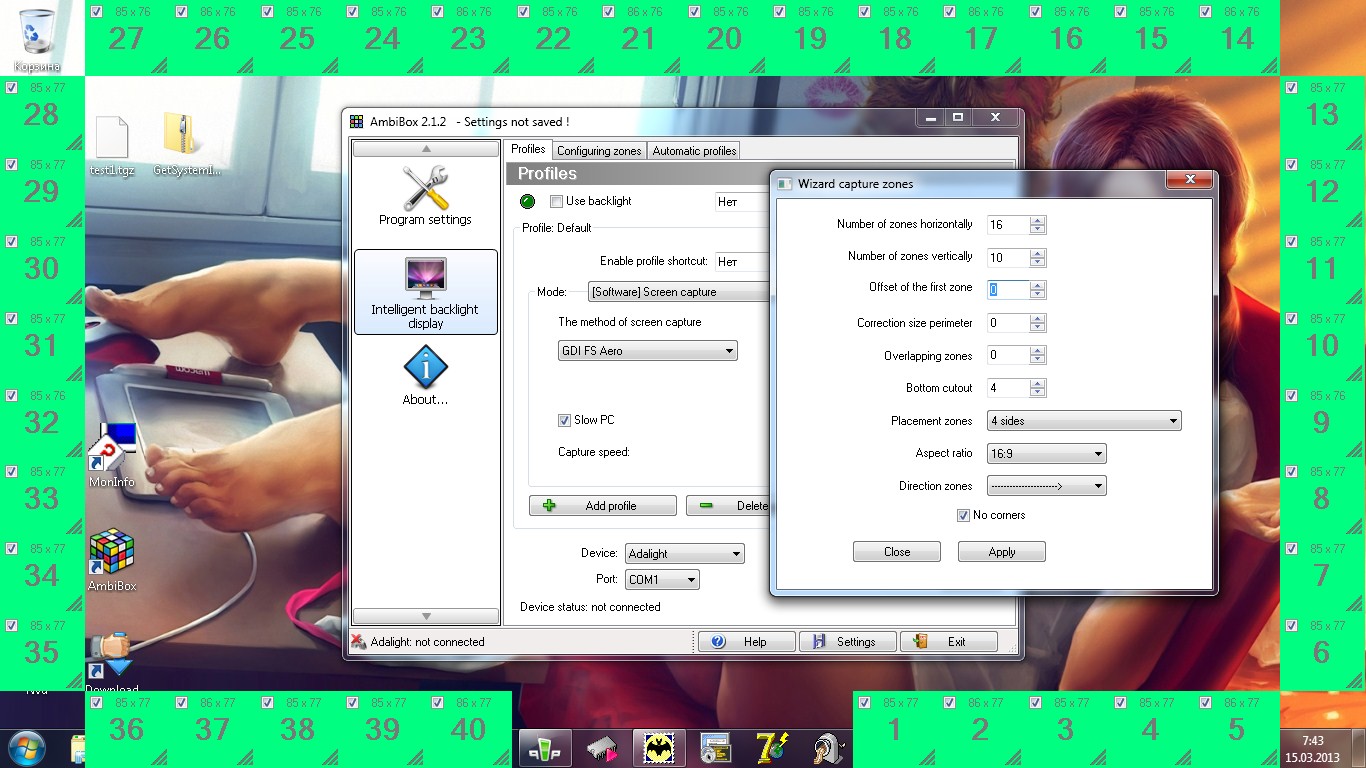Screen dimensions: 1366x768
Task: Click the yellow 7 lightning taskbar icon
Action: (773, 748)
